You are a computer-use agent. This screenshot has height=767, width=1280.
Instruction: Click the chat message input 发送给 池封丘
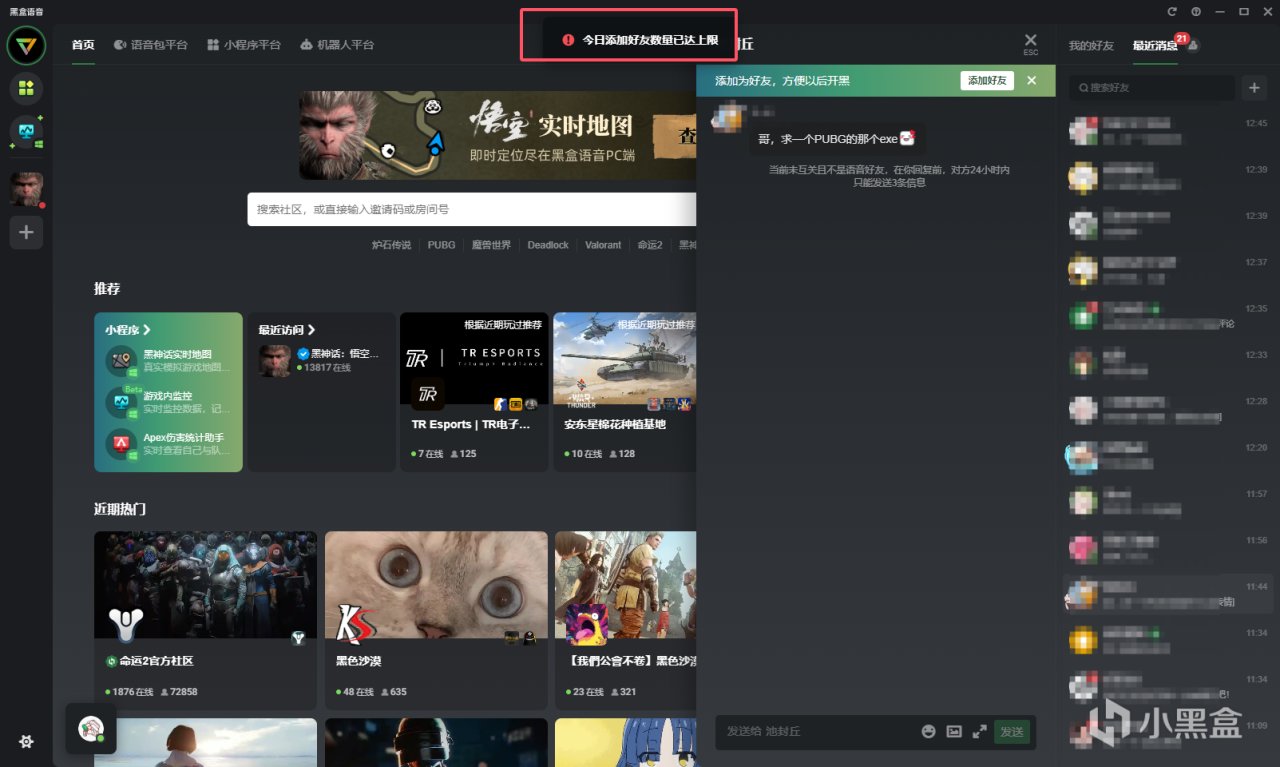[x=815, y=731]
